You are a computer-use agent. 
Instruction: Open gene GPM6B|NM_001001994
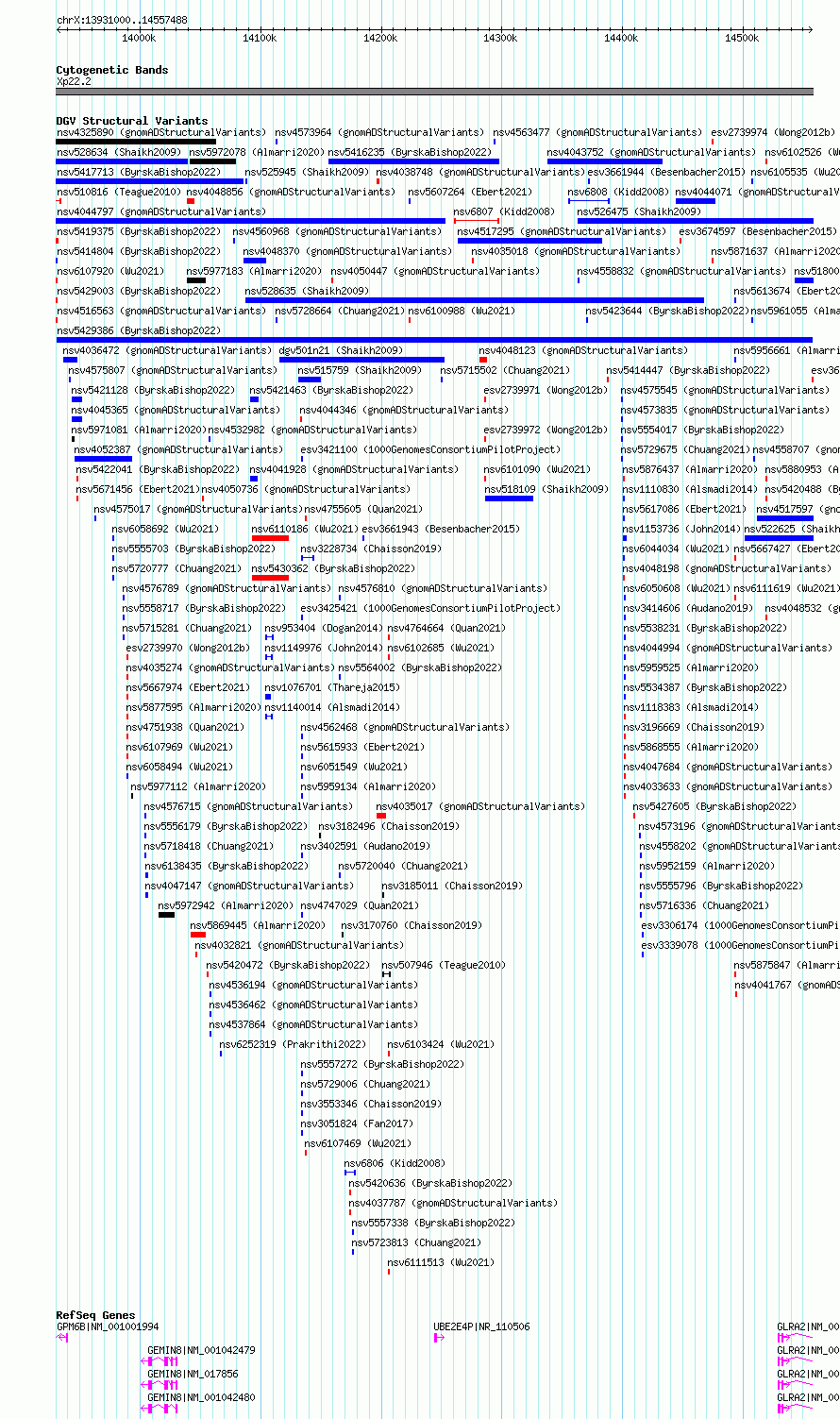click(108, 1326)
